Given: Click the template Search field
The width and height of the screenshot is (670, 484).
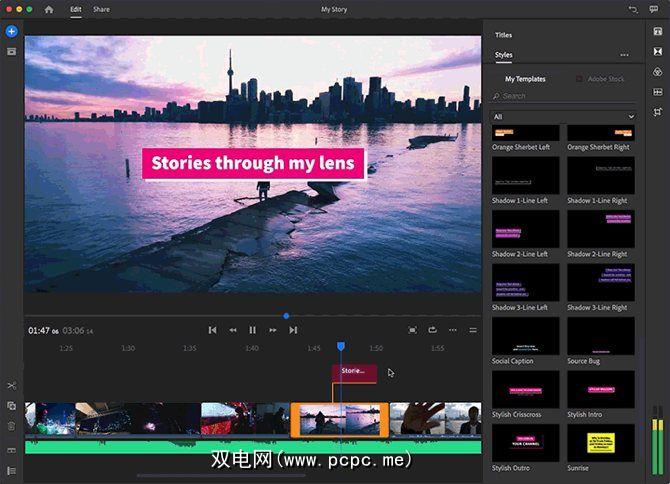Looking at the screenshot, I should pyautogui.click(x=563, y=96).
